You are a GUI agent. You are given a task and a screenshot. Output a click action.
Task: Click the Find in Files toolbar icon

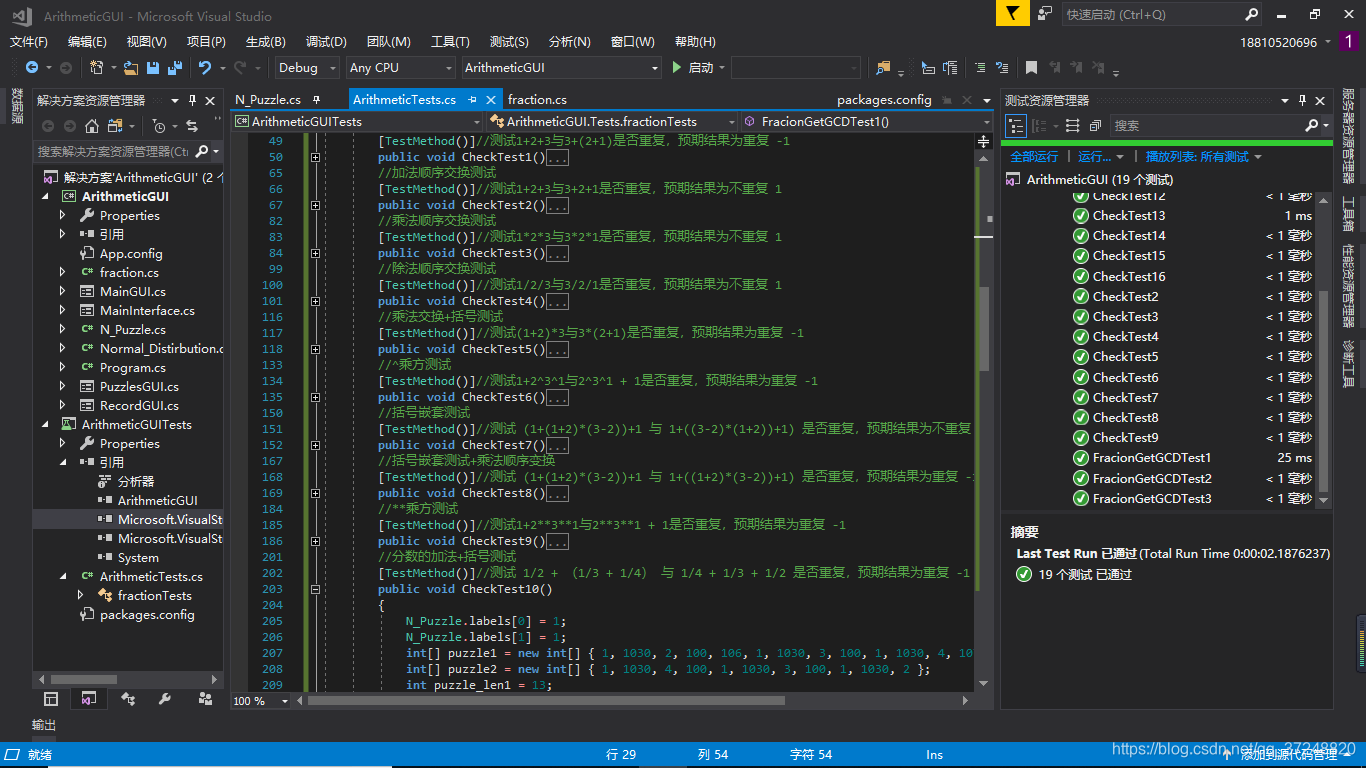pyautogui.click(x=883, y=68)
